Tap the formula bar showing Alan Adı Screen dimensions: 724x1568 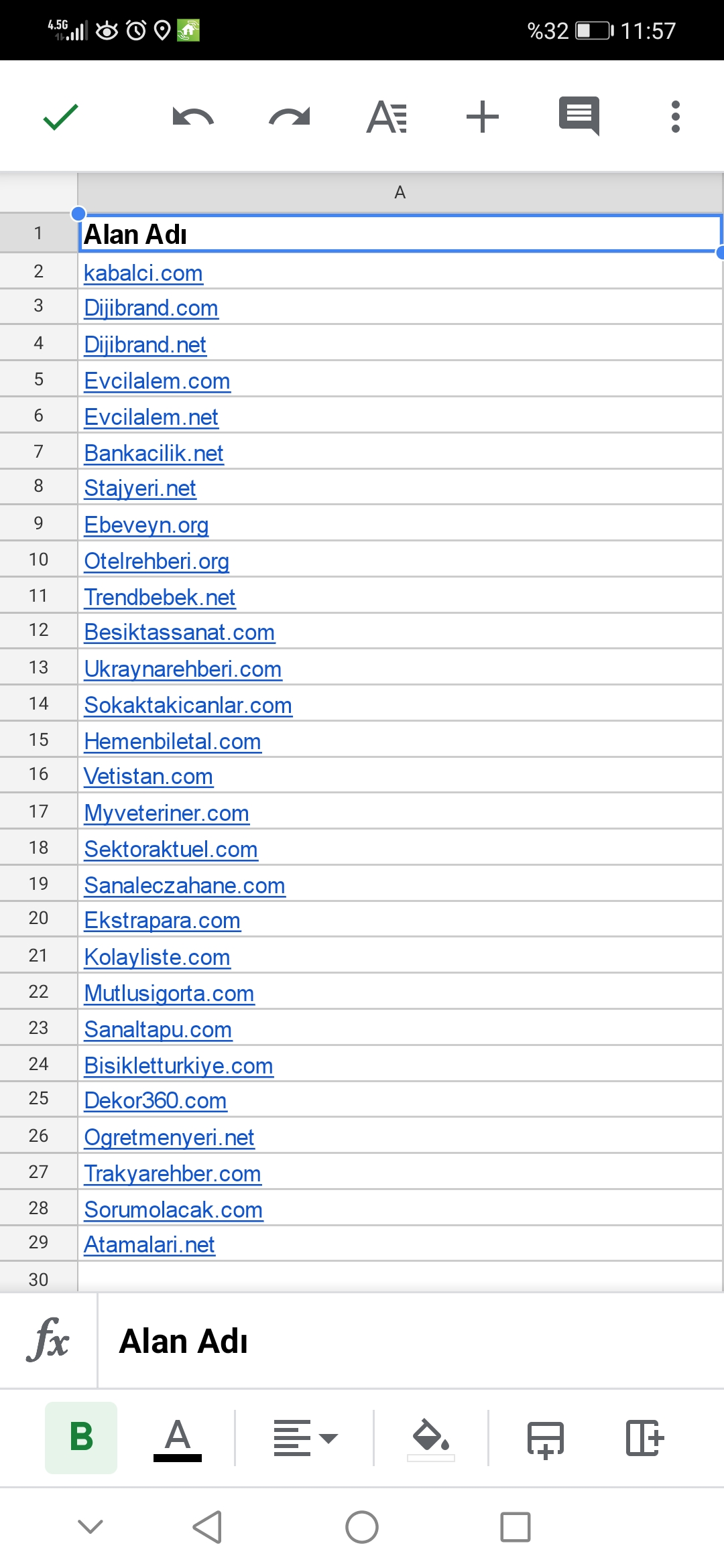tap(410, 1341)
